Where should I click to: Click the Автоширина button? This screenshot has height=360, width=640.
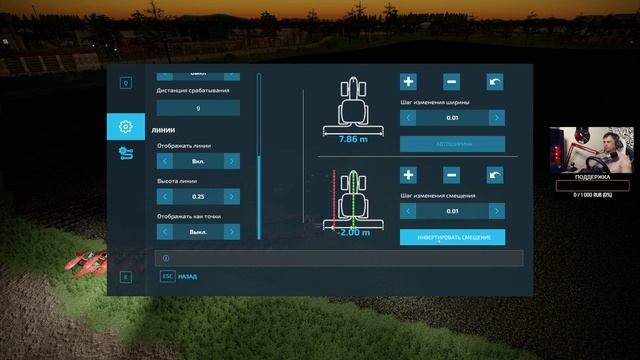(x=452, y=144)
